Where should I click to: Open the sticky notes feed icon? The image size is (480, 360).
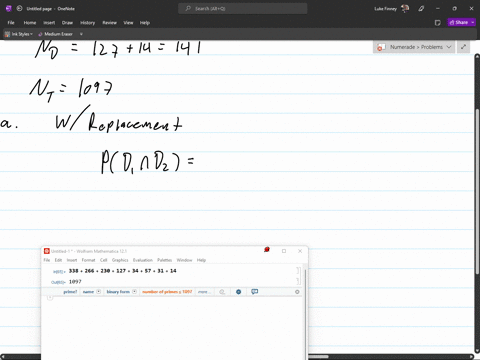pos(438,23)
